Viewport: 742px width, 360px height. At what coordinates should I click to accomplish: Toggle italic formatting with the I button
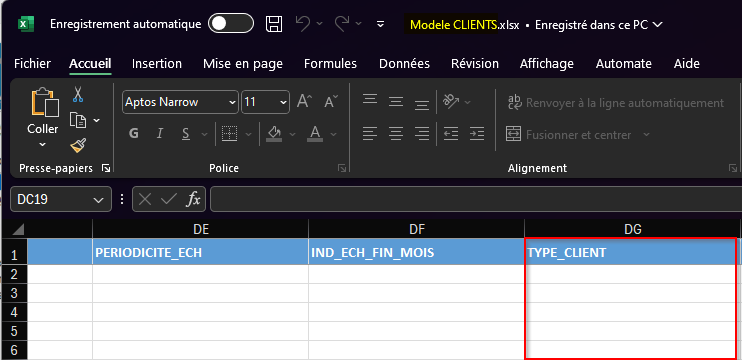click(160, 134)
